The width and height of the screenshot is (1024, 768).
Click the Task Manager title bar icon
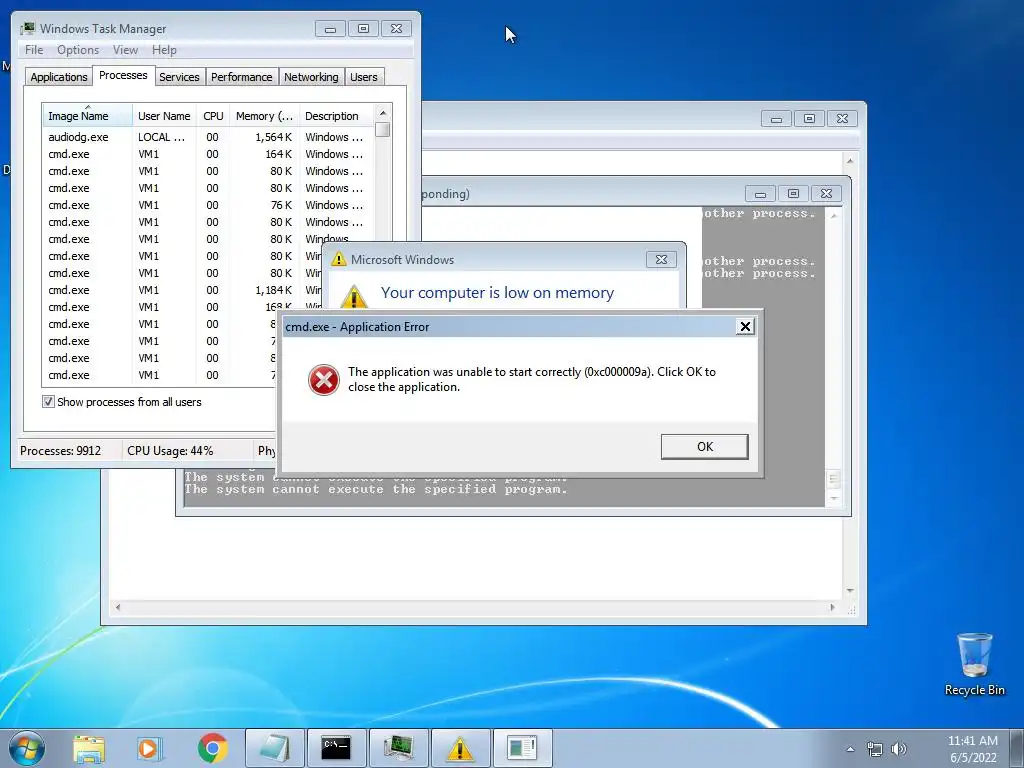(x=27, y=28)
